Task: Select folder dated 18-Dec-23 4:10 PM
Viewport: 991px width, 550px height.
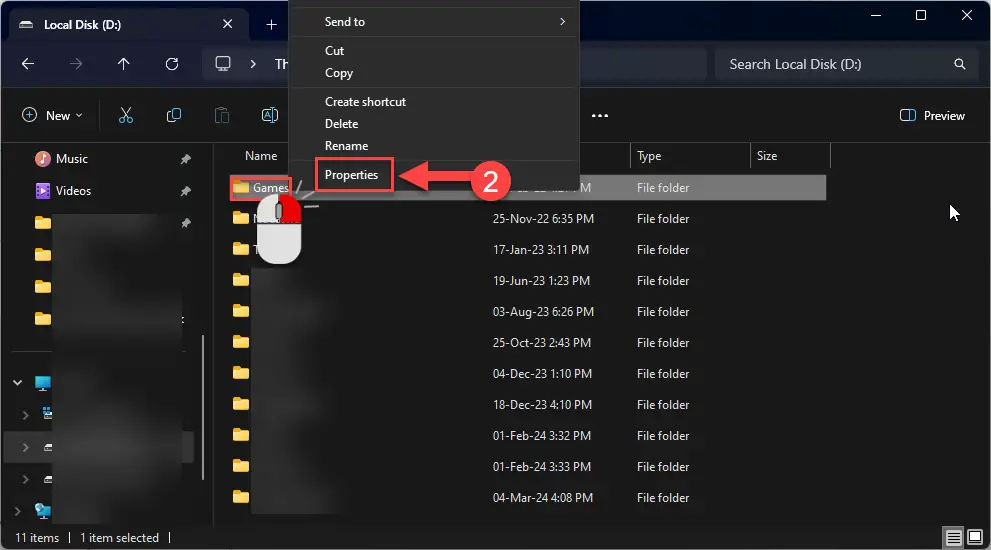Action: (528, 405)
